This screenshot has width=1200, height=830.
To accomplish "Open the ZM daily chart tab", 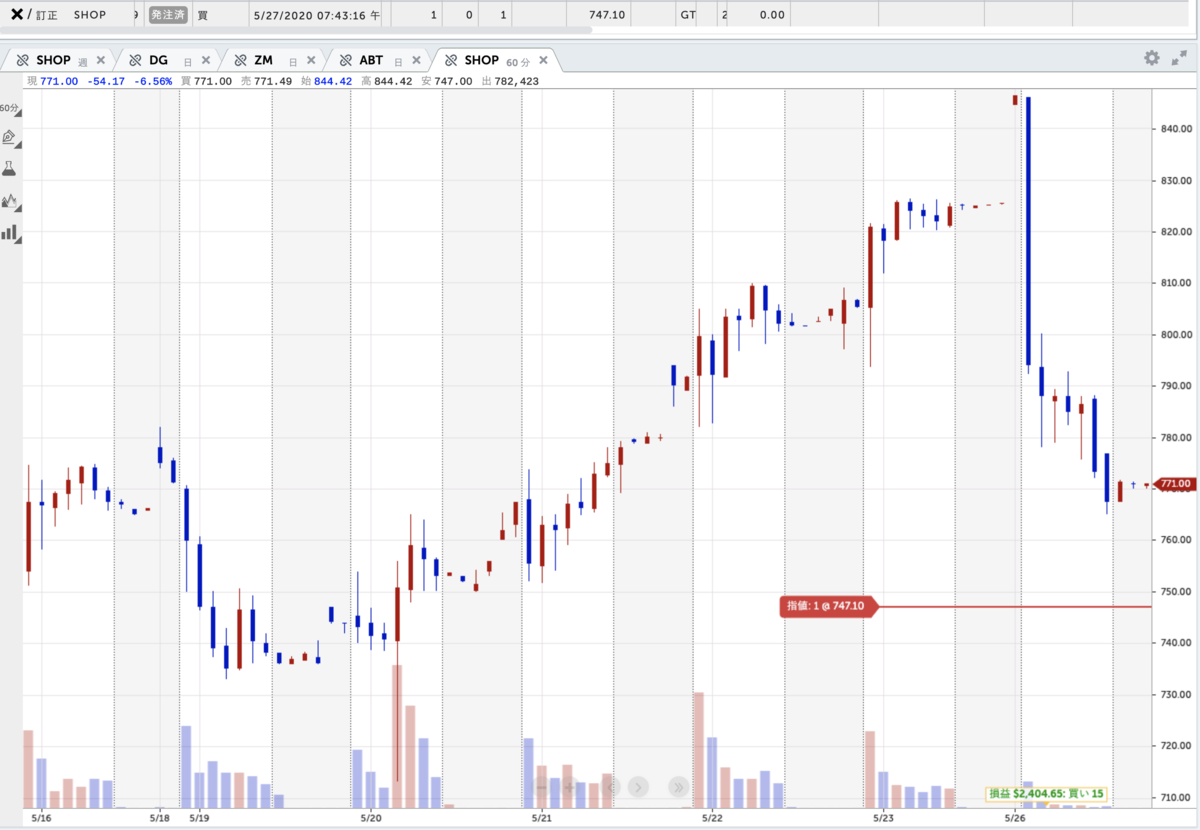I will [x=272, y=60].
